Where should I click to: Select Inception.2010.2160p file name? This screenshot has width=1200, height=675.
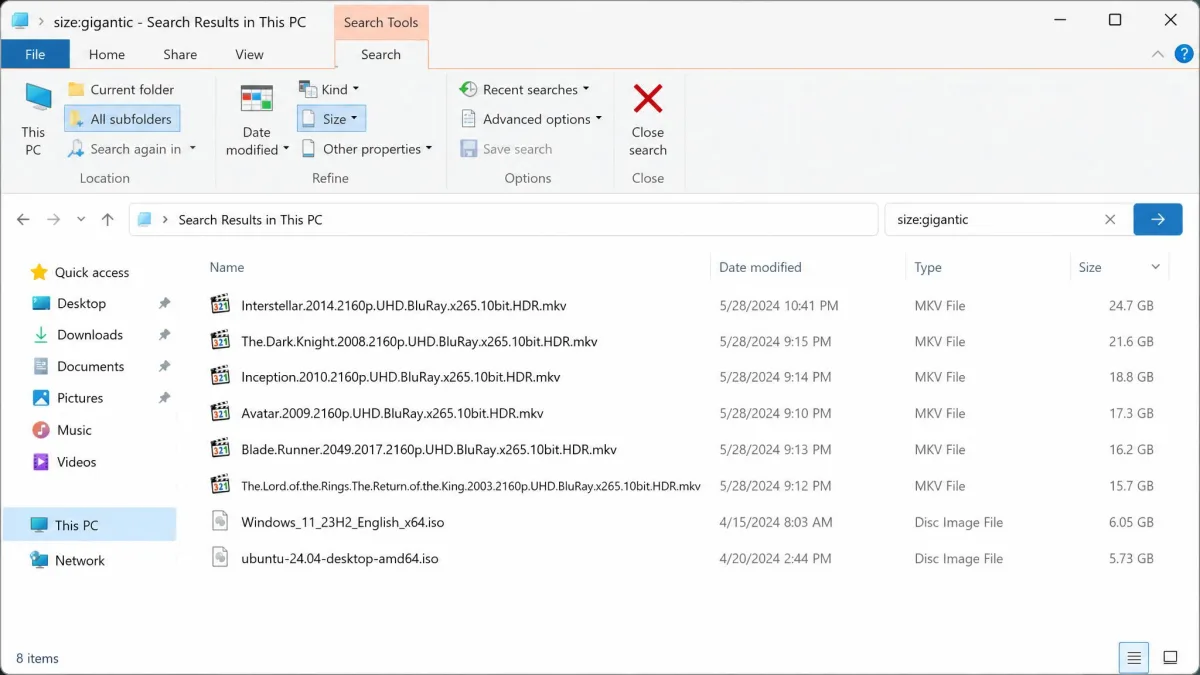401,377
